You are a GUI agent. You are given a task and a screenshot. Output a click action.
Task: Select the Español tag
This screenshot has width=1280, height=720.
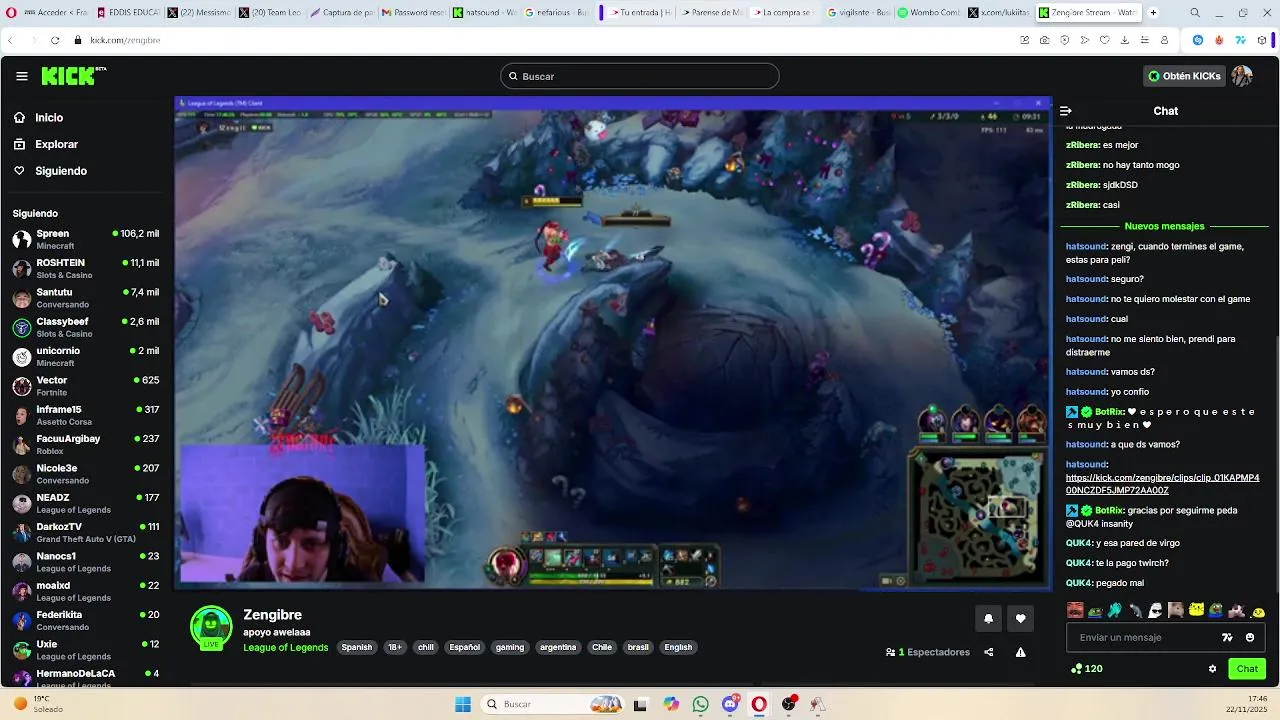coord(465,647)
